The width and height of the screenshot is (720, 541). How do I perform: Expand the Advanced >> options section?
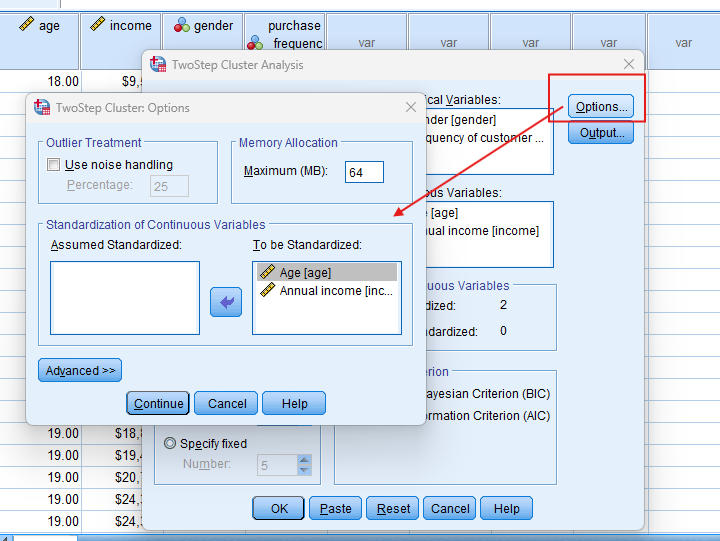pyautogui.click(x=80, y=371)
